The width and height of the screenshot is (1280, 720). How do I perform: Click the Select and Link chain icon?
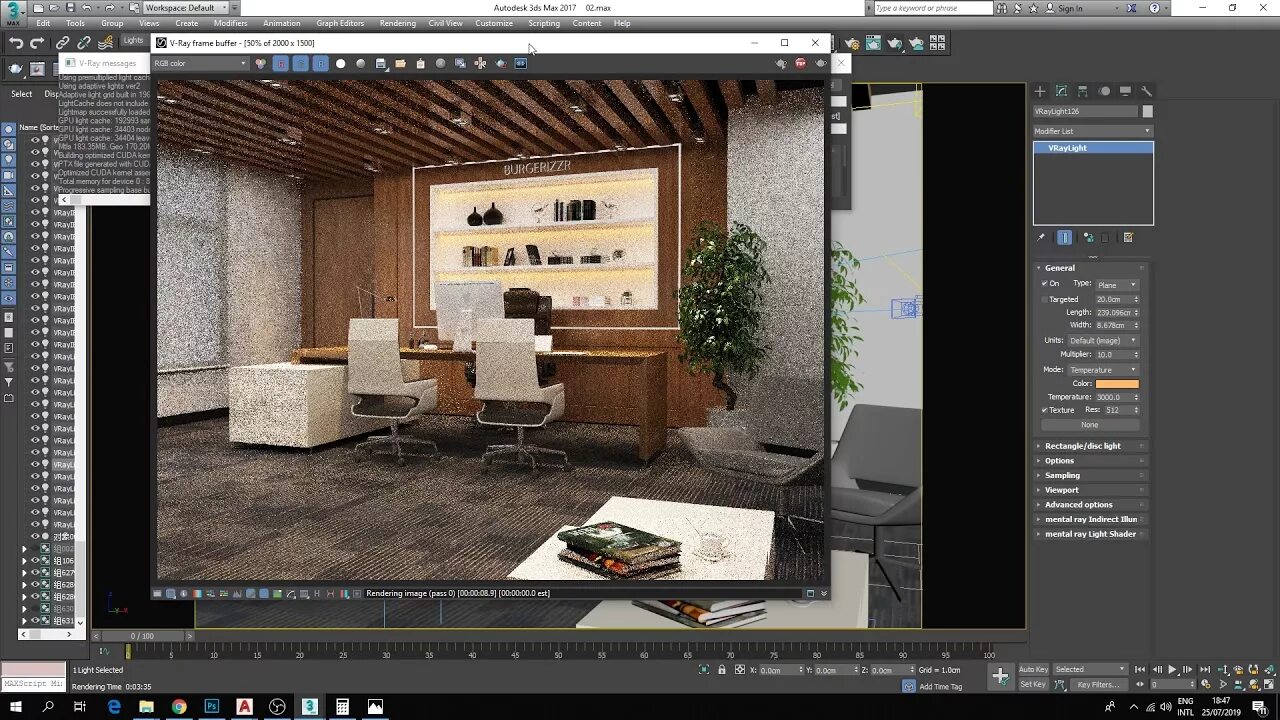click(63, 43)
